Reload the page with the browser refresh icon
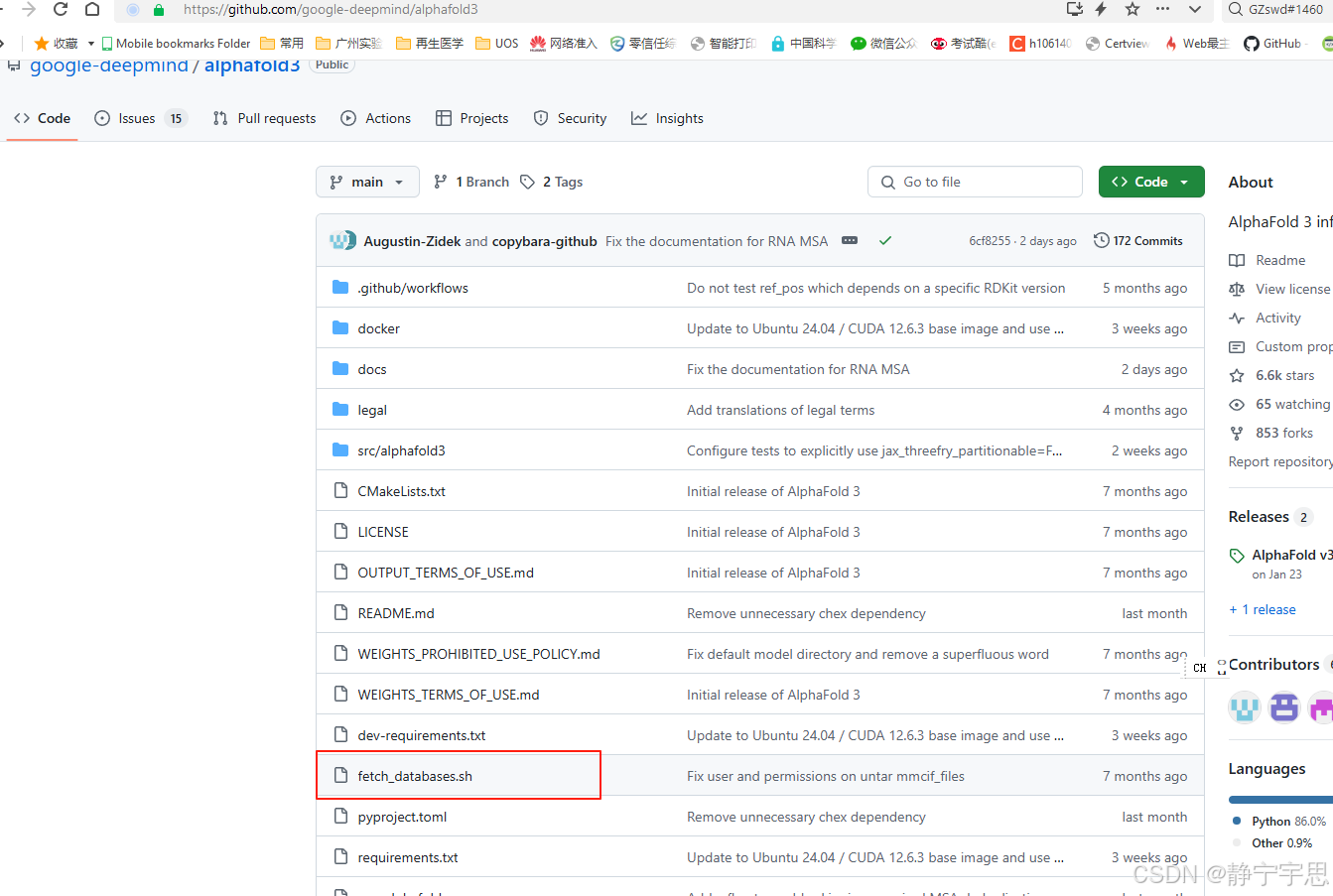Image resolution: width=1333 pixels, height=896 pixels. click(x=61, y=9)
